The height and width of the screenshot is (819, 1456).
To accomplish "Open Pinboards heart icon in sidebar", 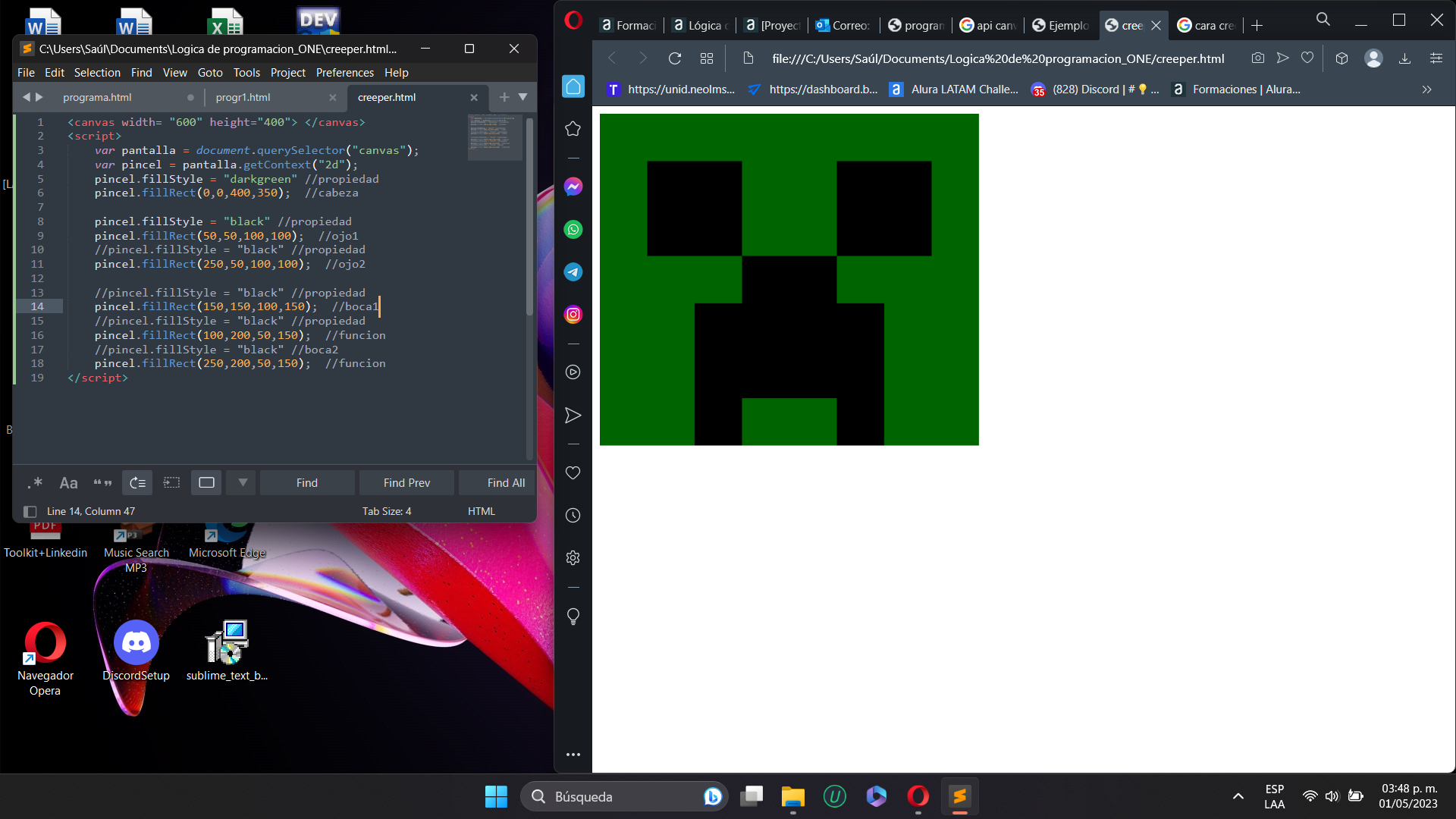I will tap(573, 473).
